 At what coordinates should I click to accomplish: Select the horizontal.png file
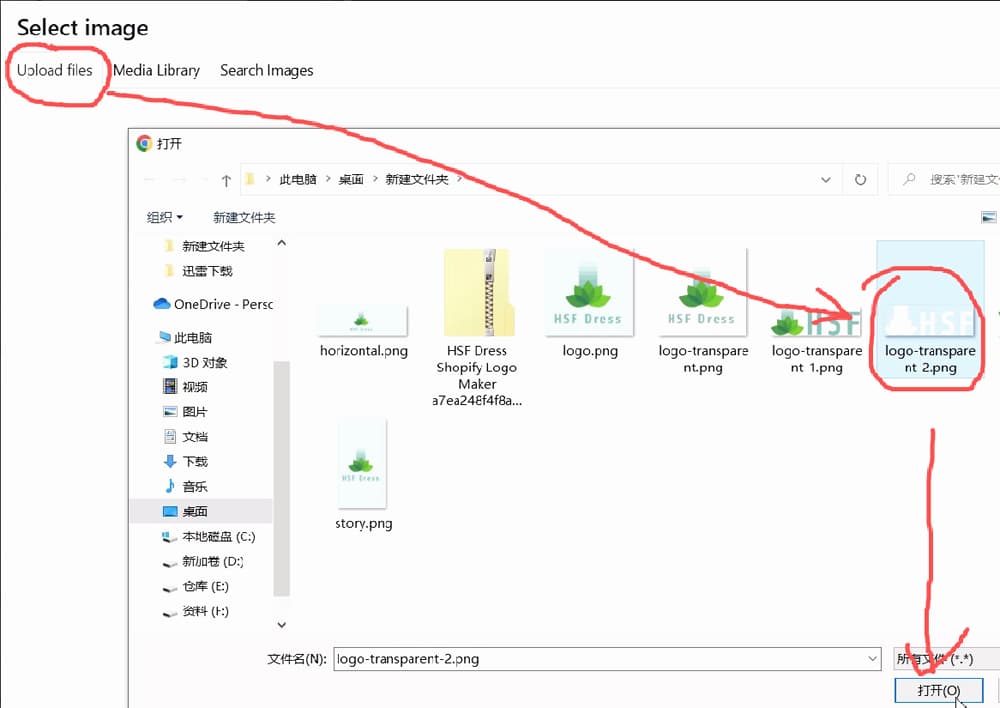[x=364, y=330]
